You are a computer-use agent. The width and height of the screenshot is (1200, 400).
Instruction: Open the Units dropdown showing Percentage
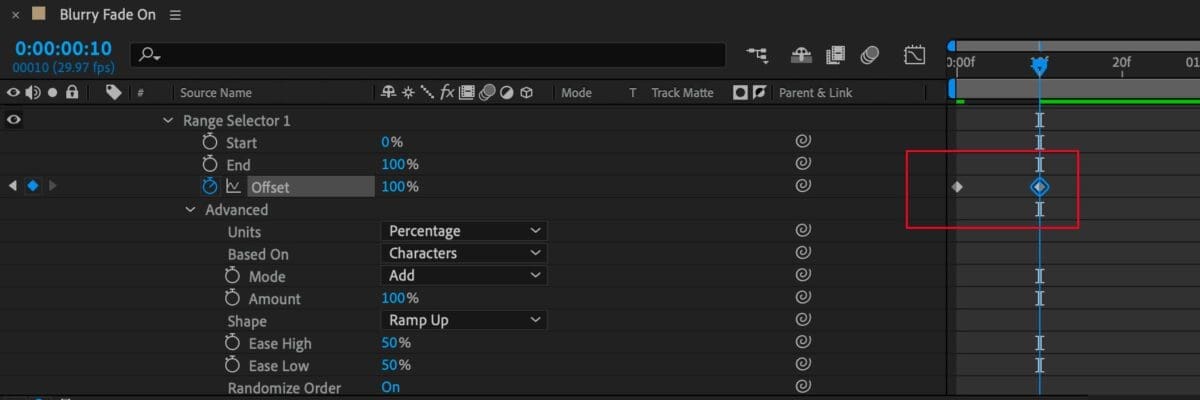(x=464, y=231)
